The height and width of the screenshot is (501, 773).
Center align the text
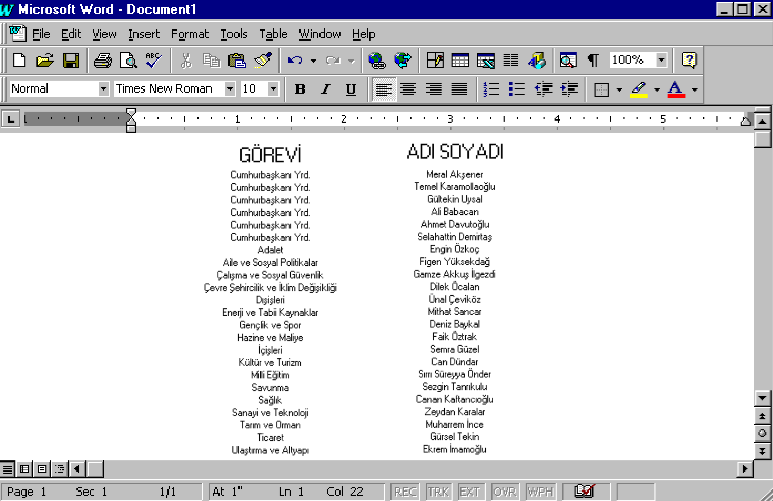408,89
